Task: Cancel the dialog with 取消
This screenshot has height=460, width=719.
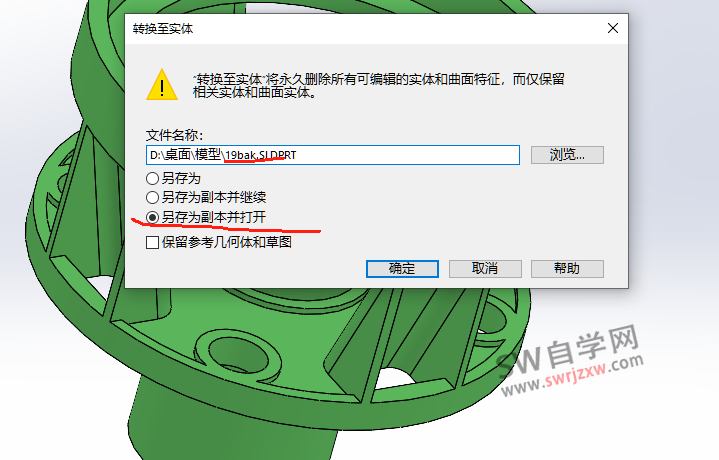Action: pos(485,269)
